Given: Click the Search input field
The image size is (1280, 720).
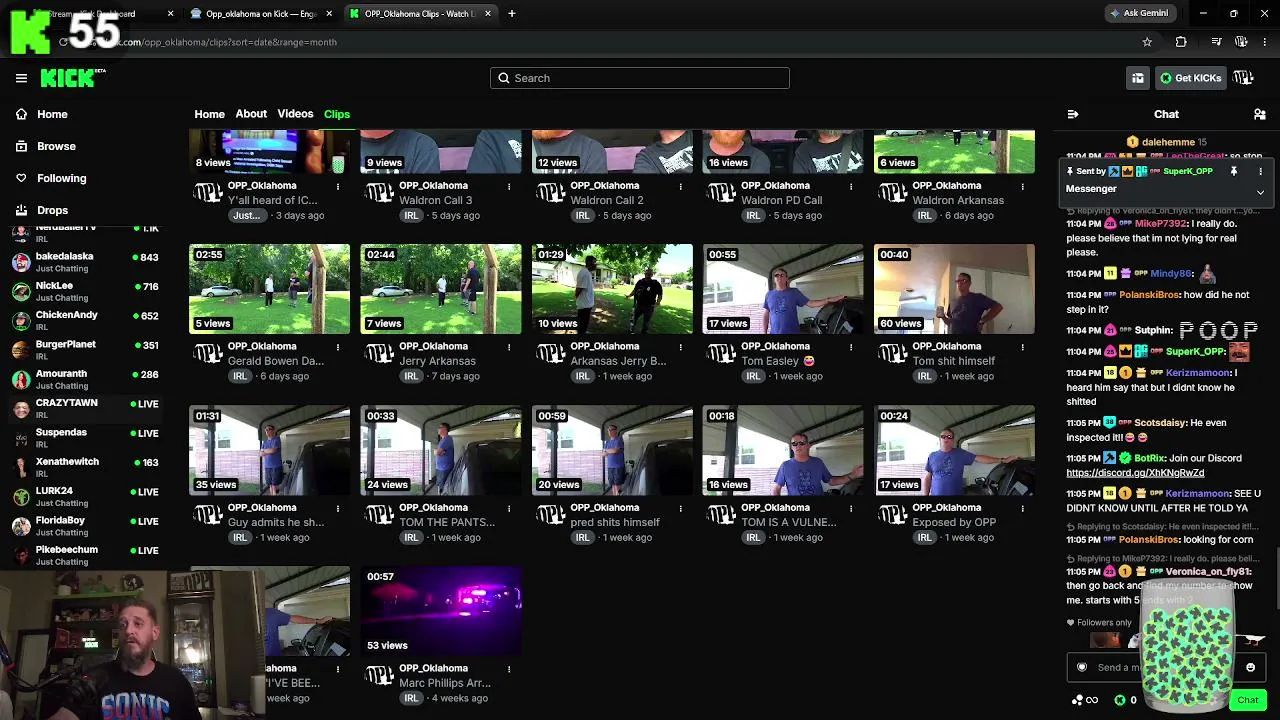Looking at the screenshot, I should point(640,78).
